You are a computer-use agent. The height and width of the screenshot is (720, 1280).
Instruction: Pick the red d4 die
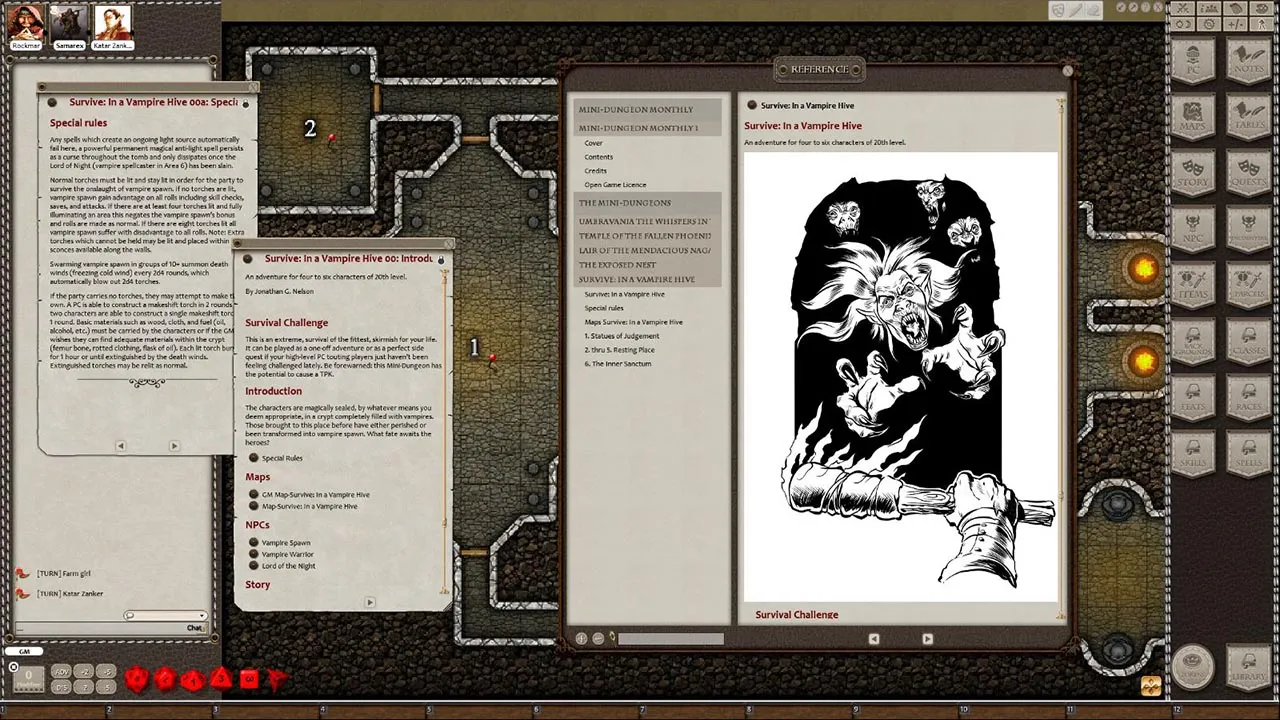[277, 680]
